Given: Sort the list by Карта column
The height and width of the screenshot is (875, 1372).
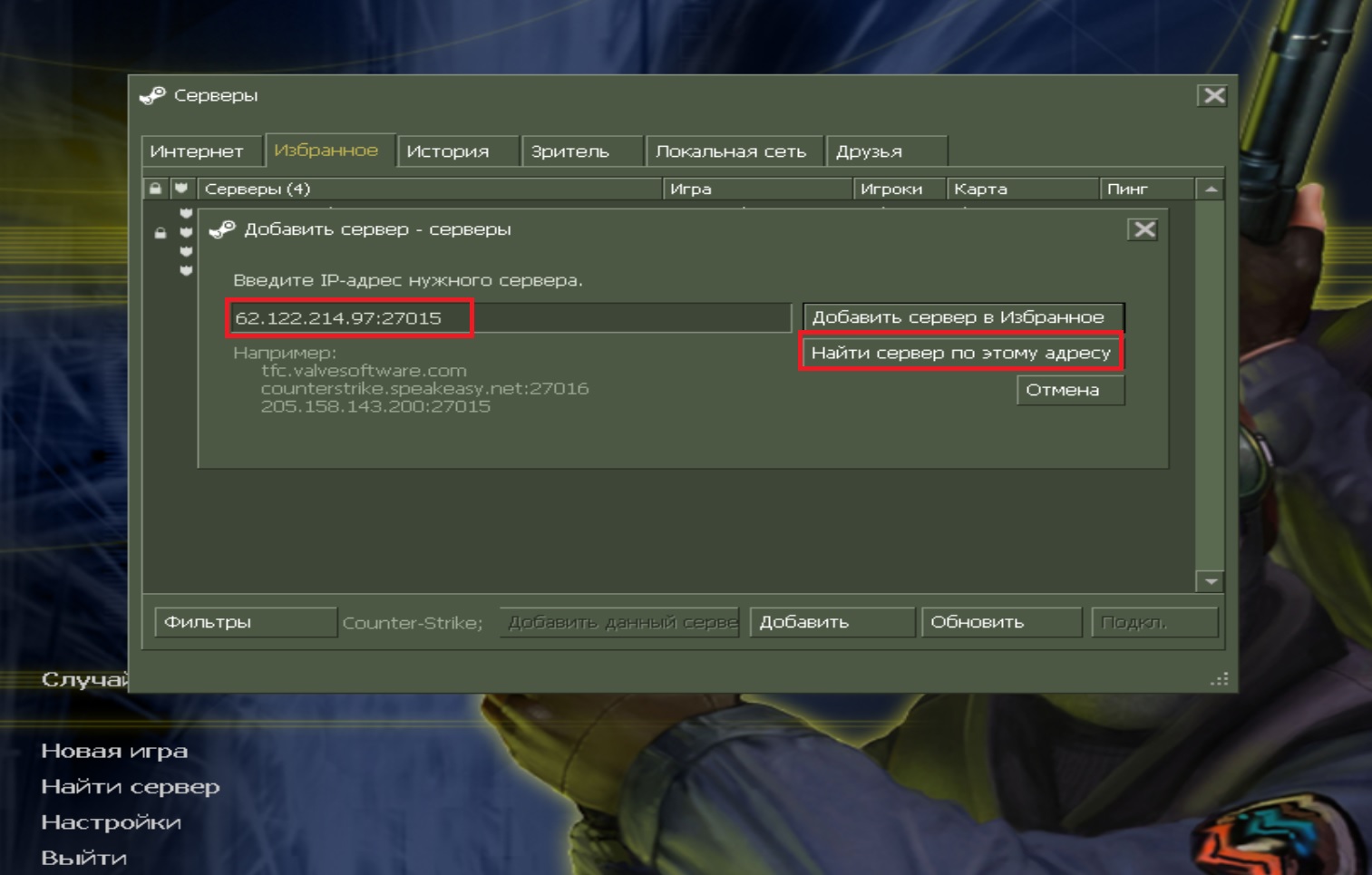Looking at the screenshot, I should [1023, 189].
